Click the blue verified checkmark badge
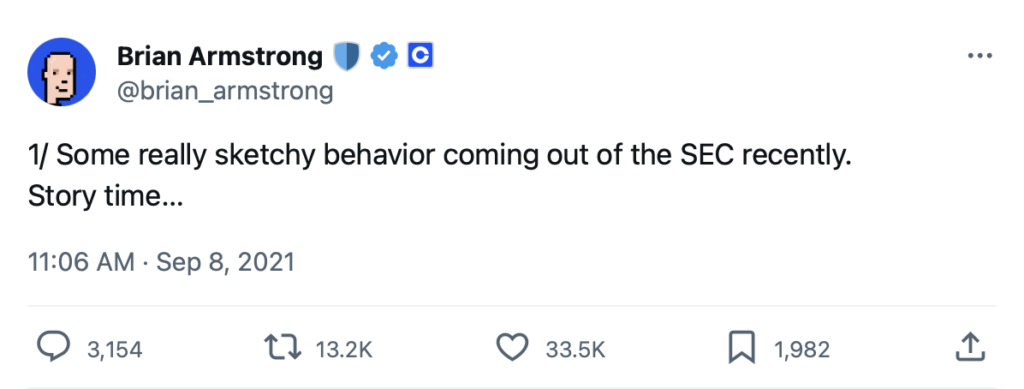This screenshot has height=389, width=1024. (x=384, y=56)
